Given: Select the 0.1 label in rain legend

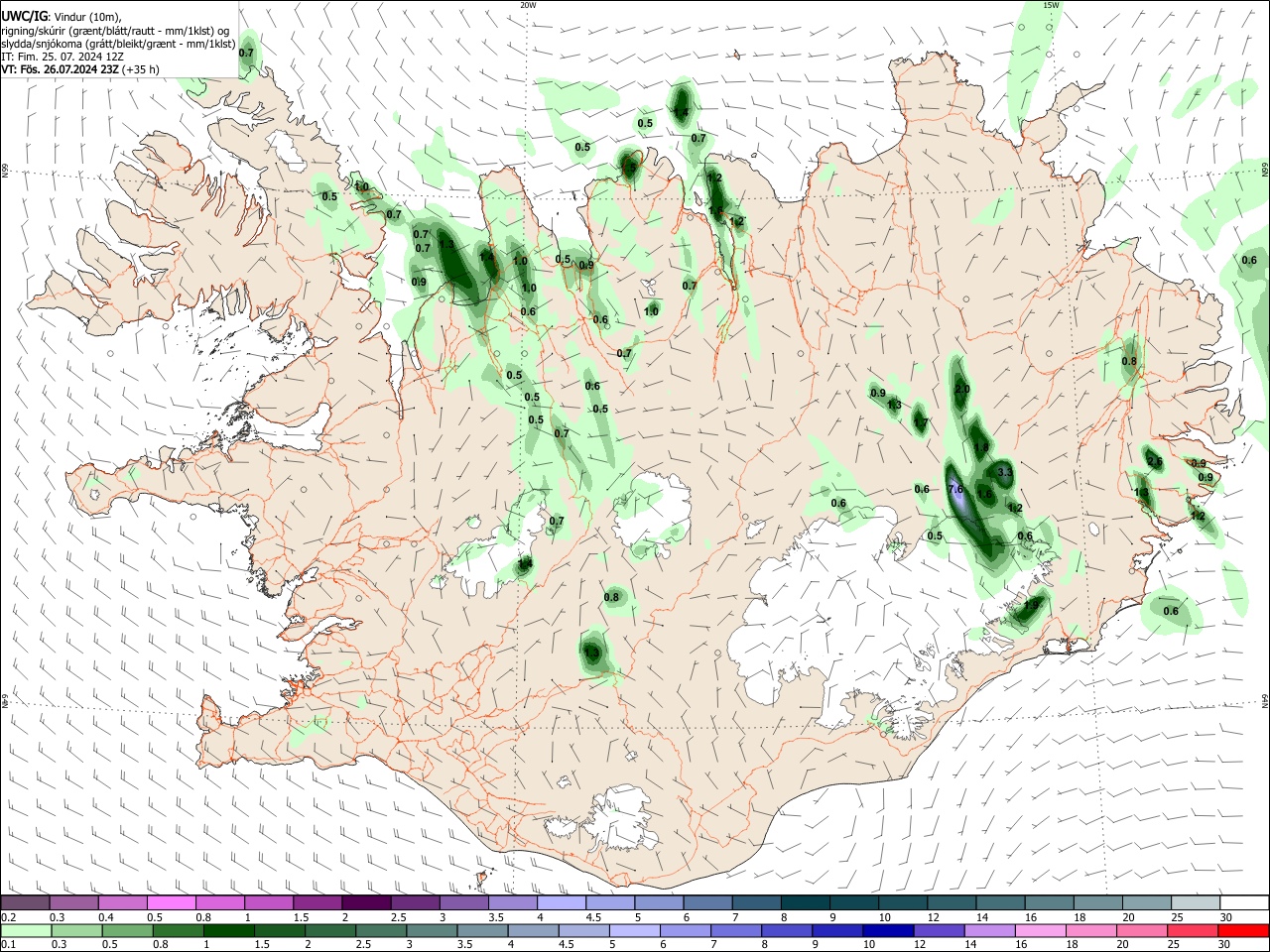Looking at the screenshot, I should 9,944.
